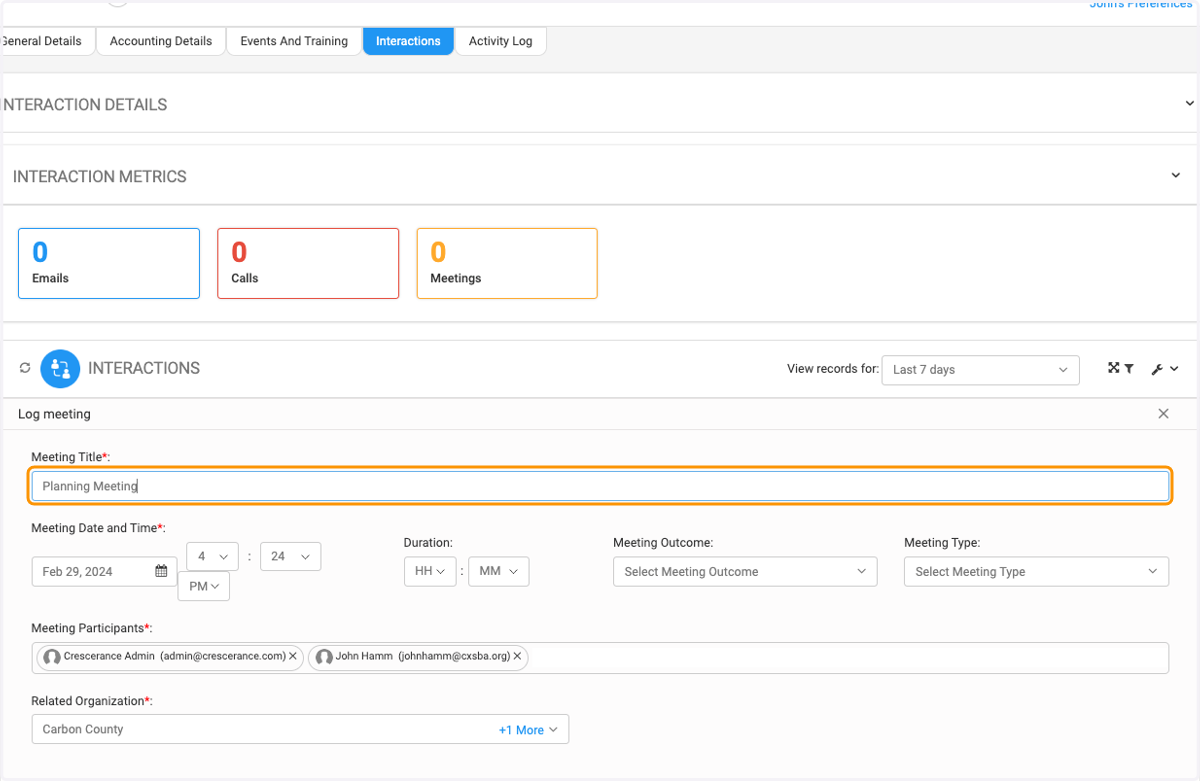Viewport: 1200px width, 781px height.
Task: Click the Interaction Details heading
Action: (84, 104)
